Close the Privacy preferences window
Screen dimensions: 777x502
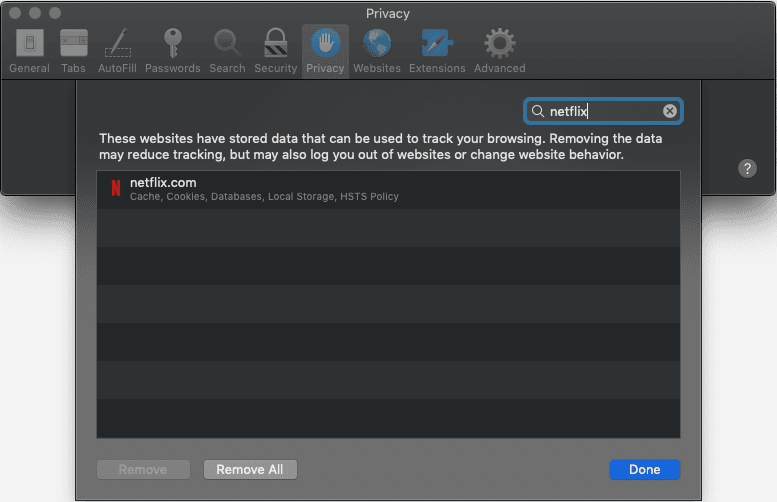click(x=15, y=13)
